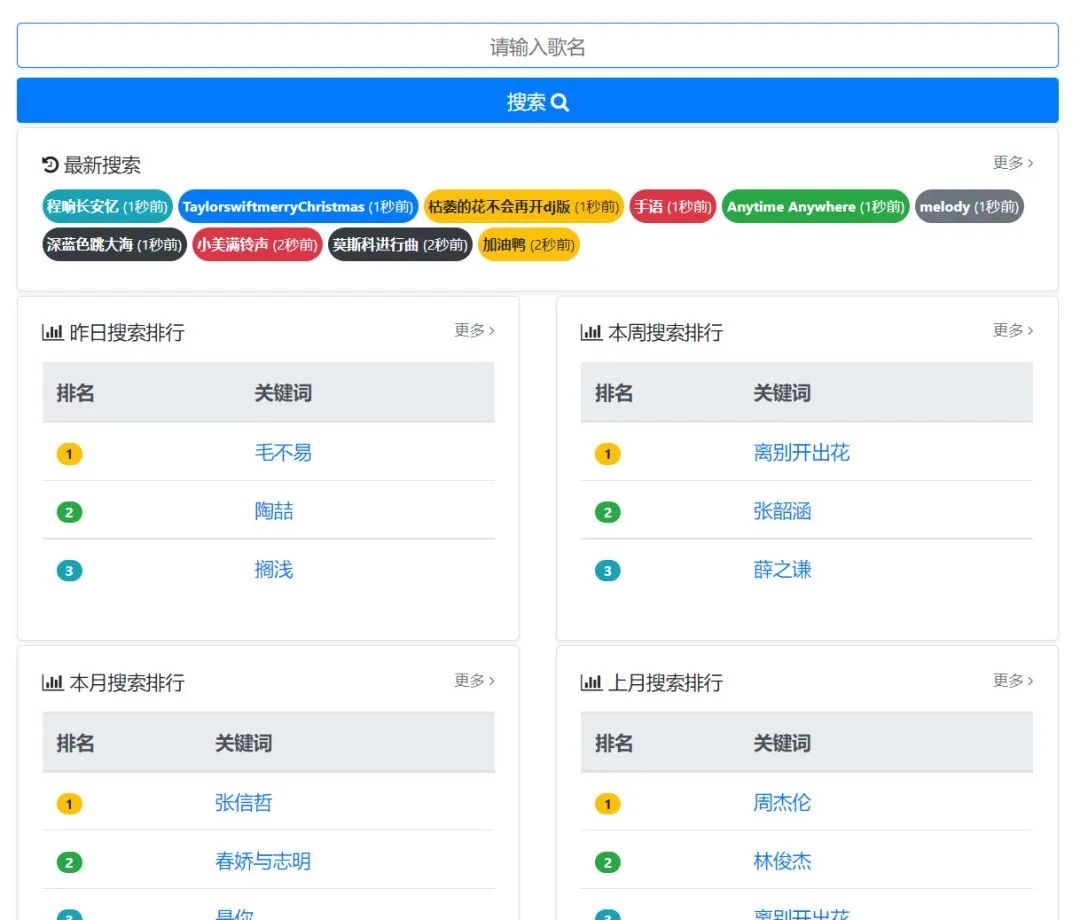Click the chart icon beside 本月搜索排行

pos(52,682)
